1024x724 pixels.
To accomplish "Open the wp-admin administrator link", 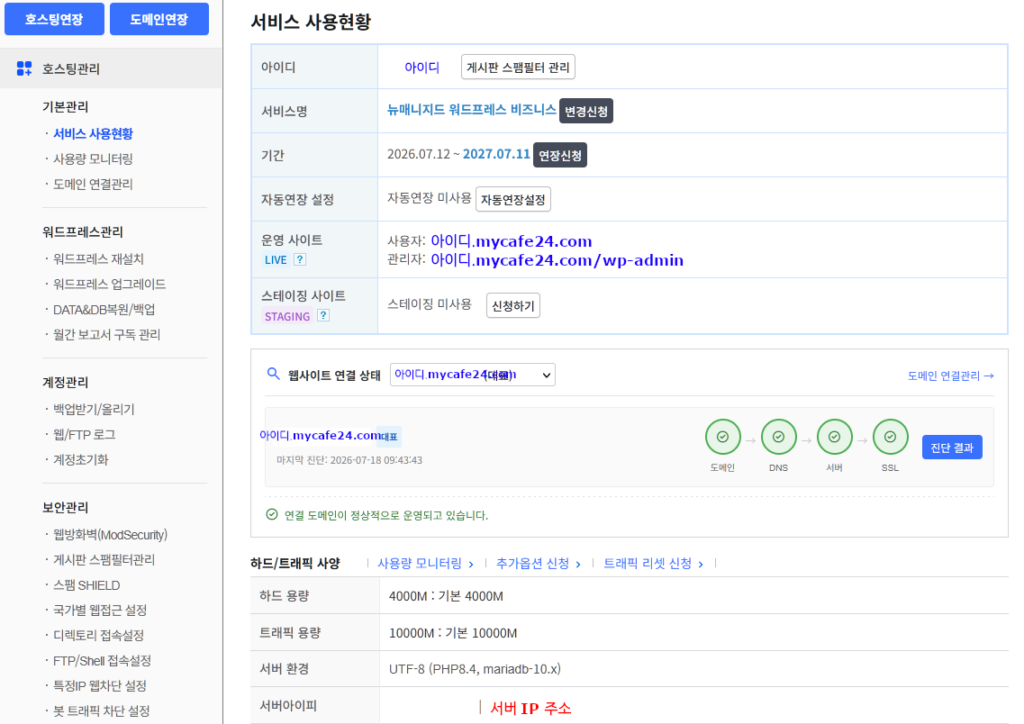I will (x=557, y=260).
